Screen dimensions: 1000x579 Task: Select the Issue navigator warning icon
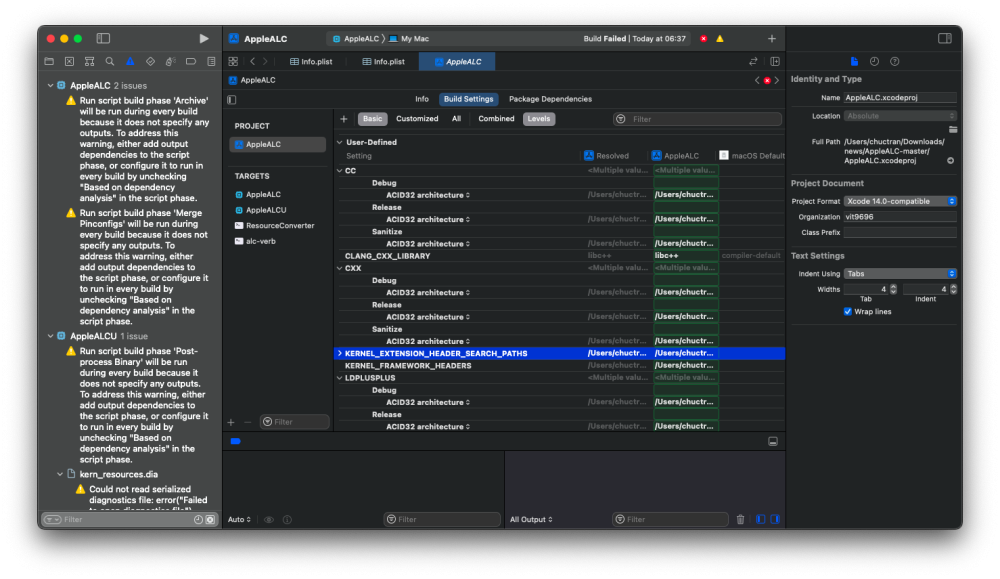pyautogui.click(x=130, y=62)
